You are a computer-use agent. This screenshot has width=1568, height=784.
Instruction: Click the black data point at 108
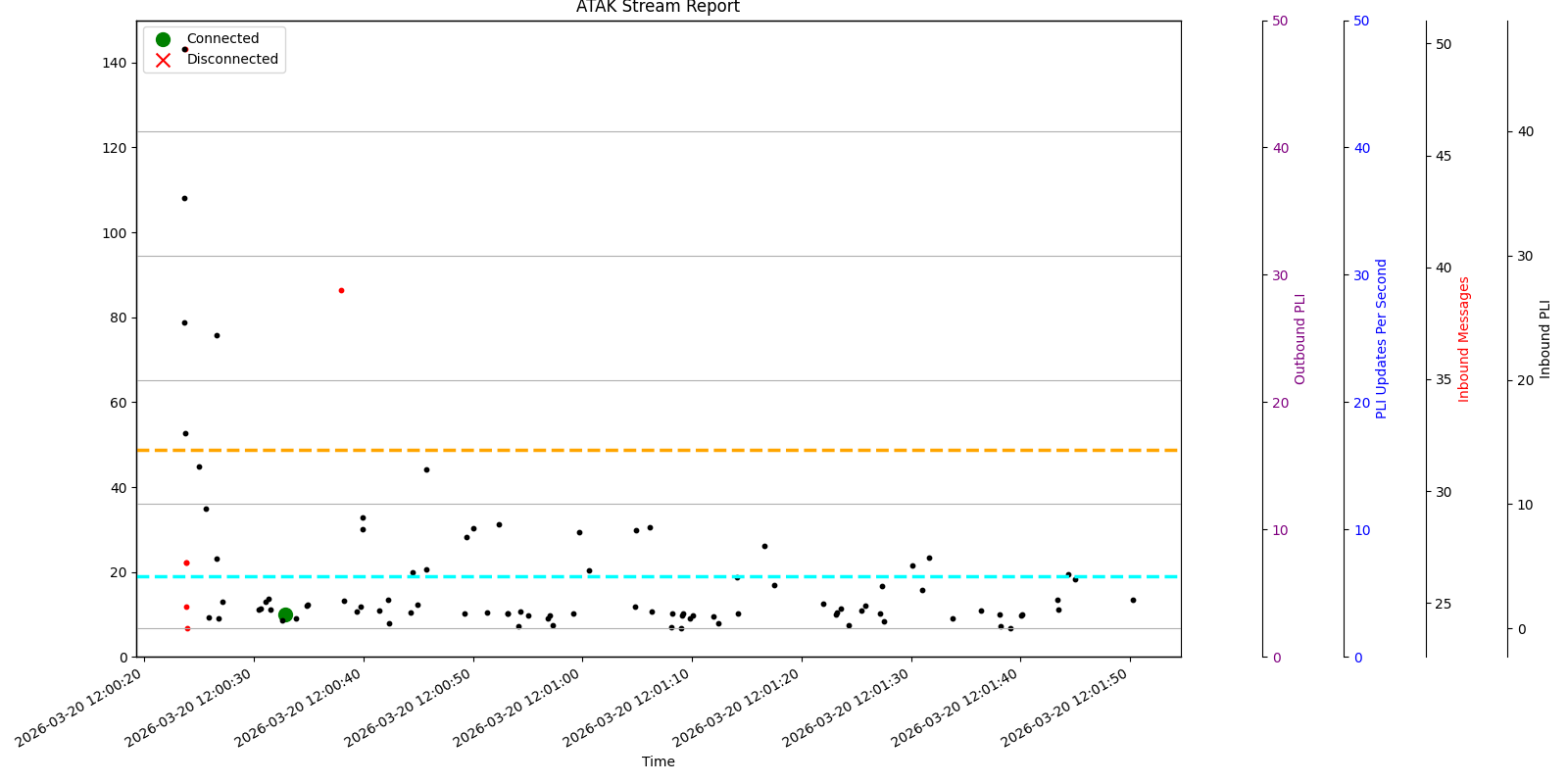tap(184, 198)
